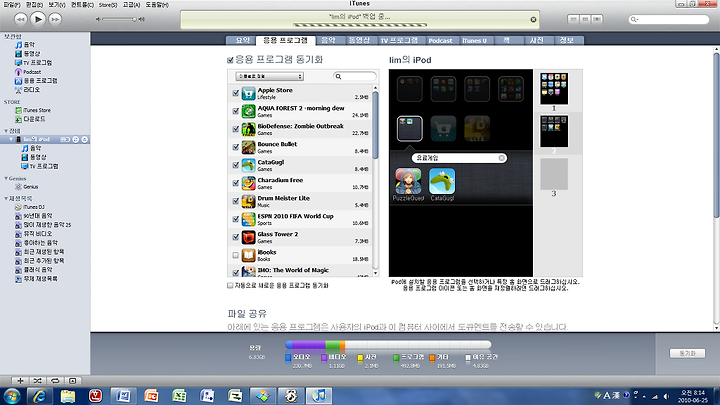
Task: Toggle app sync checkbox in the heading
Action: (231, 60)
